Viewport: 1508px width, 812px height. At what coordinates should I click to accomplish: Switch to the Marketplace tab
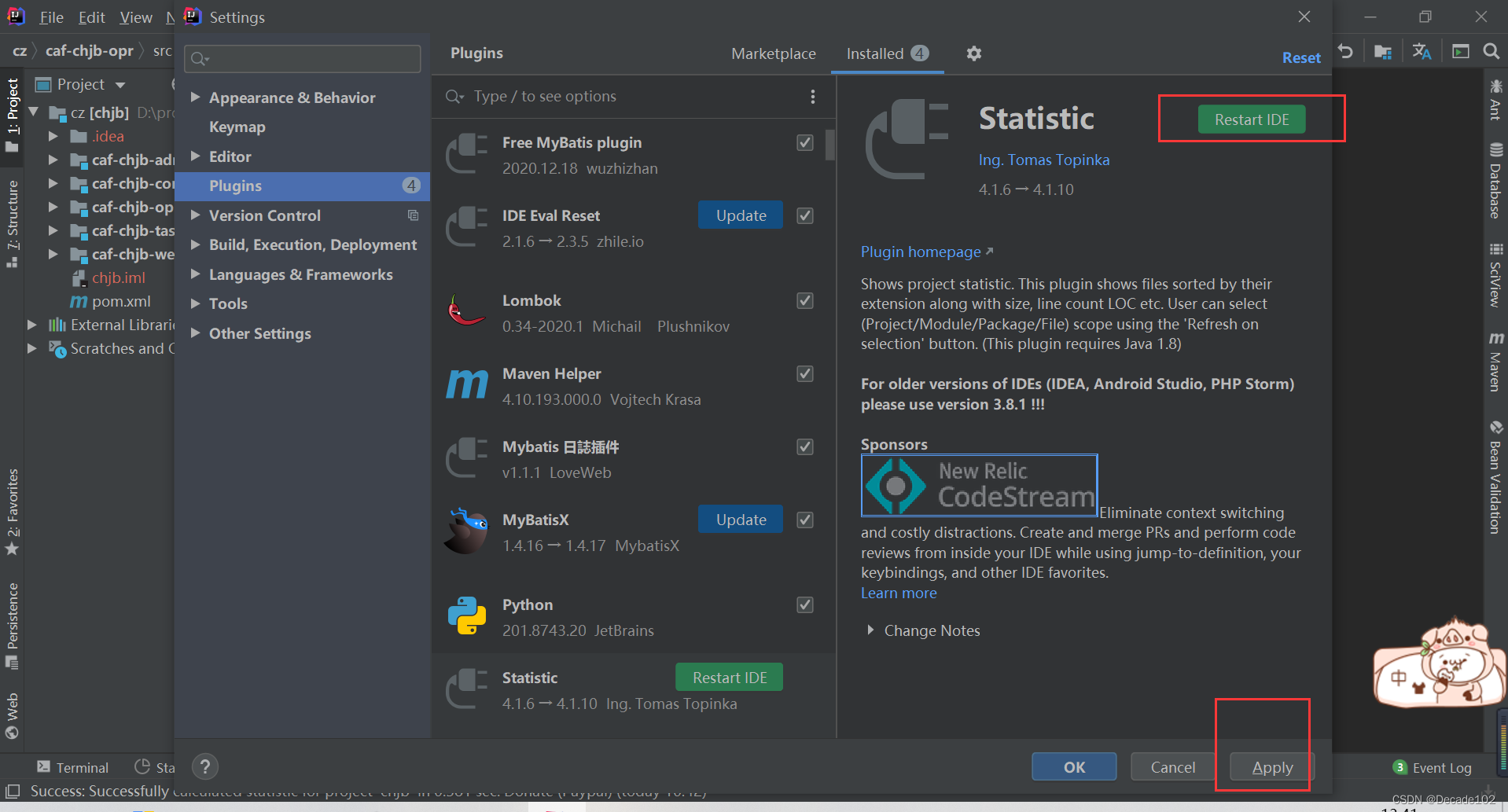[x=774, y=53]
